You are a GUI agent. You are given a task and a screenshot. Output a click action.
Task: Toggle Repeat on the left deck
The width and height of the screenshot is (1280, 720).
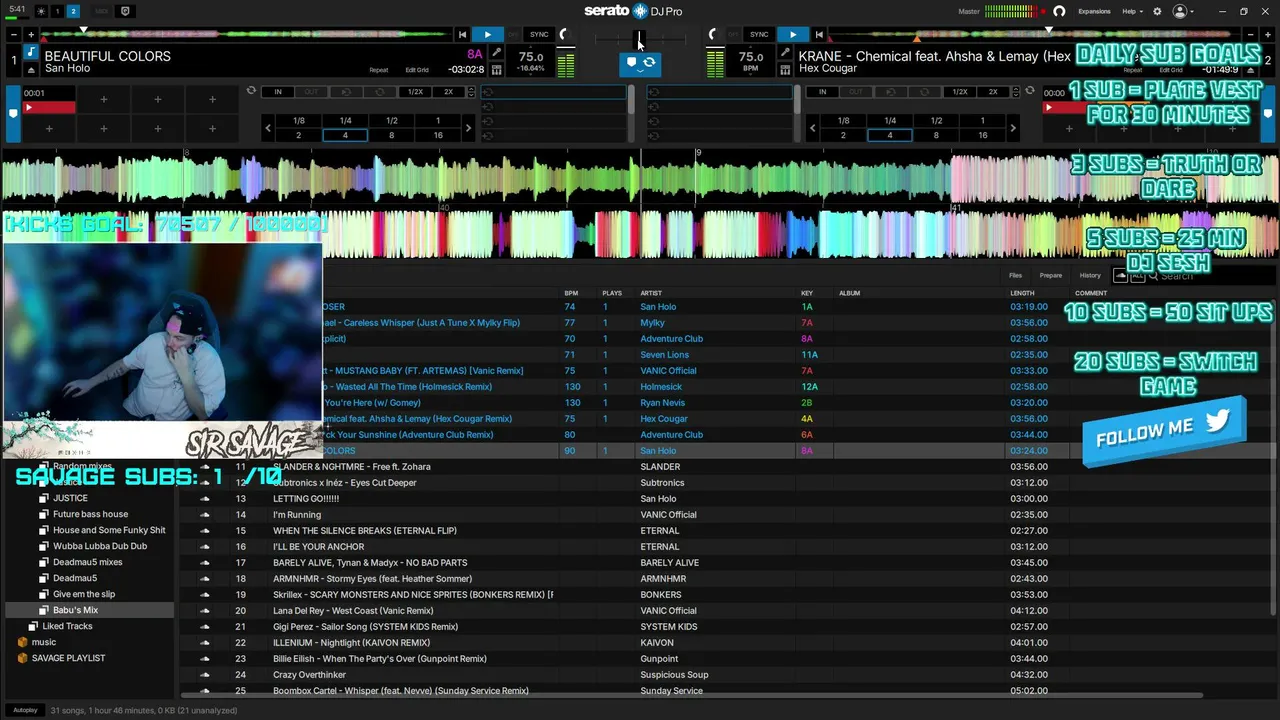(x=378, y=70)
